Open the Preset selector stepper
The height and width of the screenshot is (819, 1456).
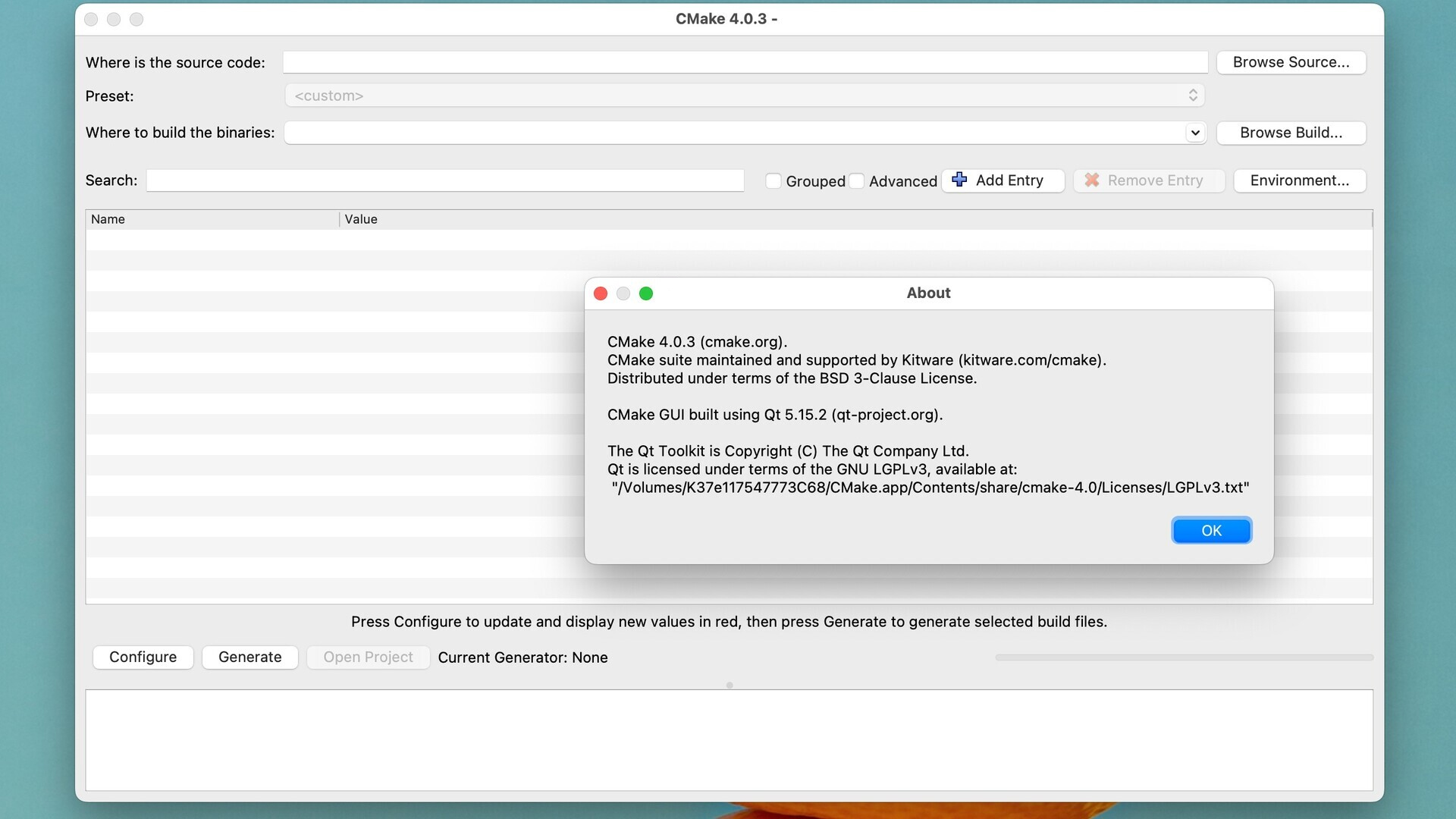(x=1192, y=95)
